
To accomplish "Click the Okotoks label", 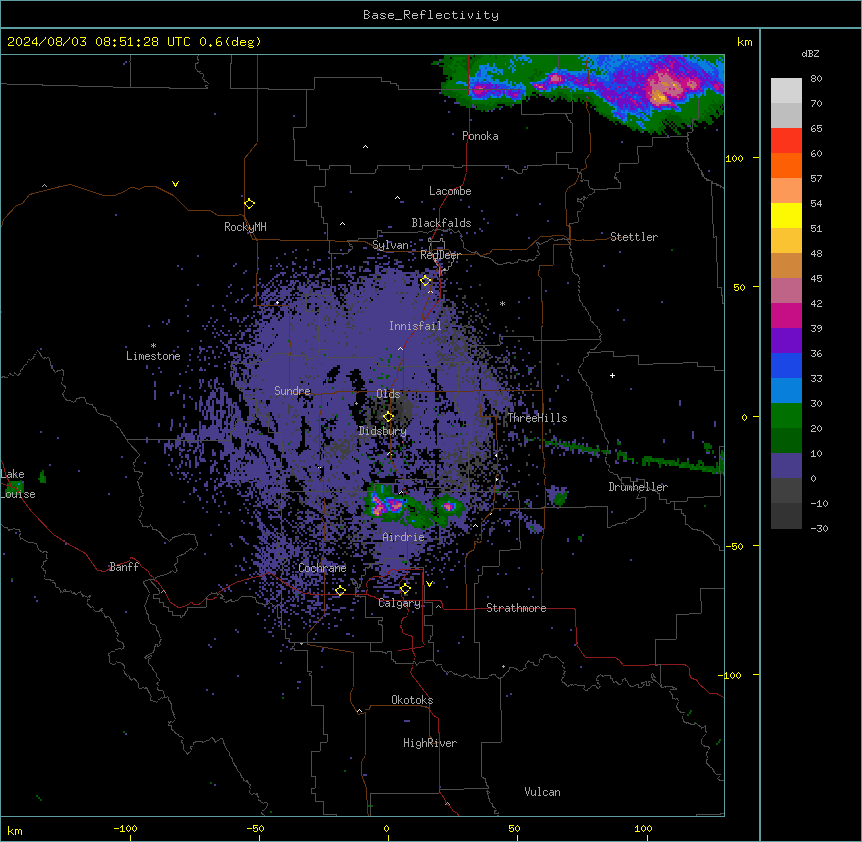I will [x=412, y=700].
